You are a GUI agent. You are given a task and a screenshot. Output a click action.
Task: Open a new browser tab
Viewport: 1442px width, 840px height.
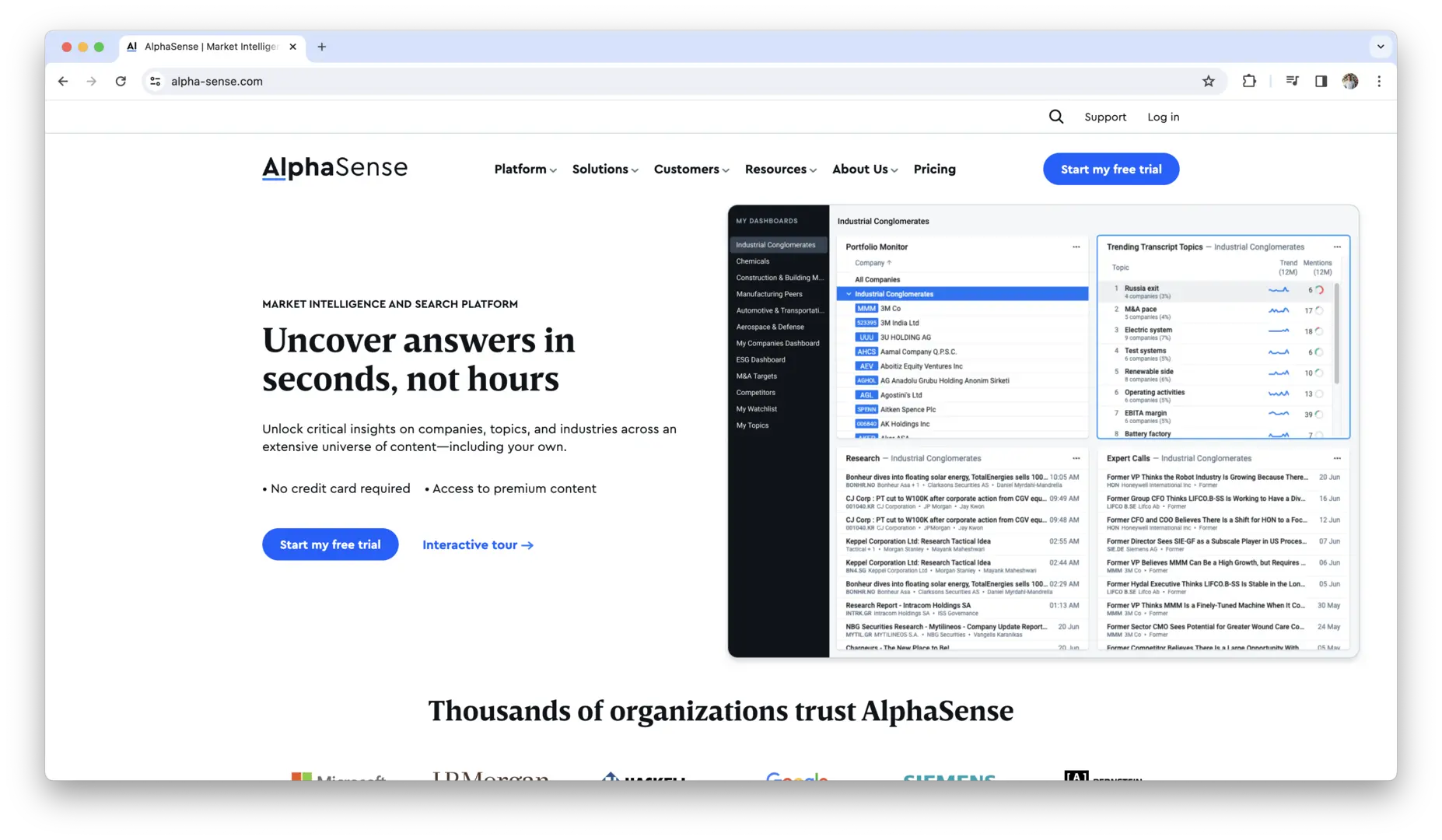coord(322,47)
